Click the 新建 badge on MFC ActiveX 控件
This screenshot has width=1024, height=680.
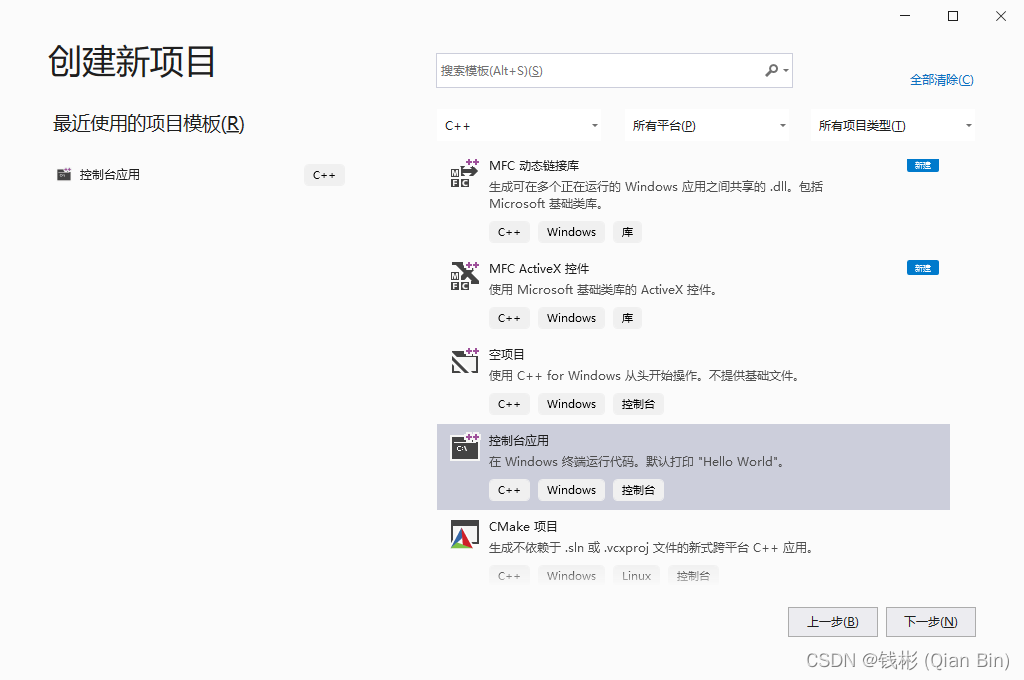[922, 268]
